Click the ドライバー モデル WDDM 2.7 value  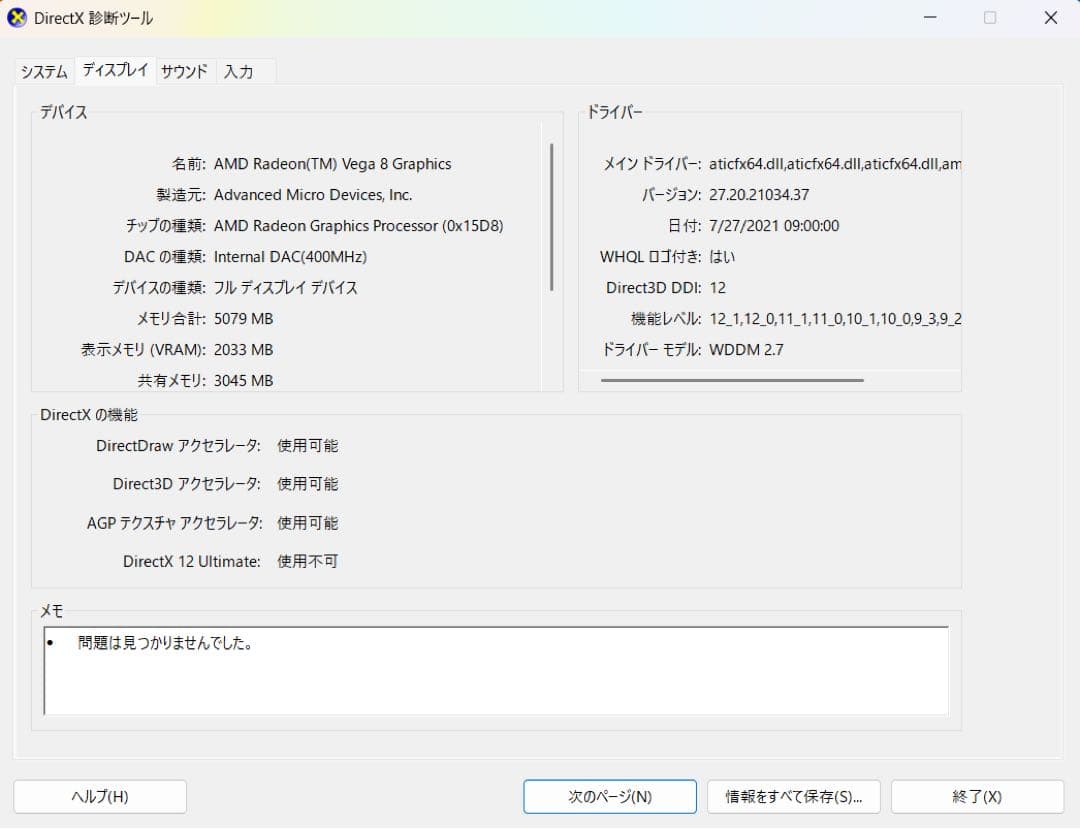[747, 350]
